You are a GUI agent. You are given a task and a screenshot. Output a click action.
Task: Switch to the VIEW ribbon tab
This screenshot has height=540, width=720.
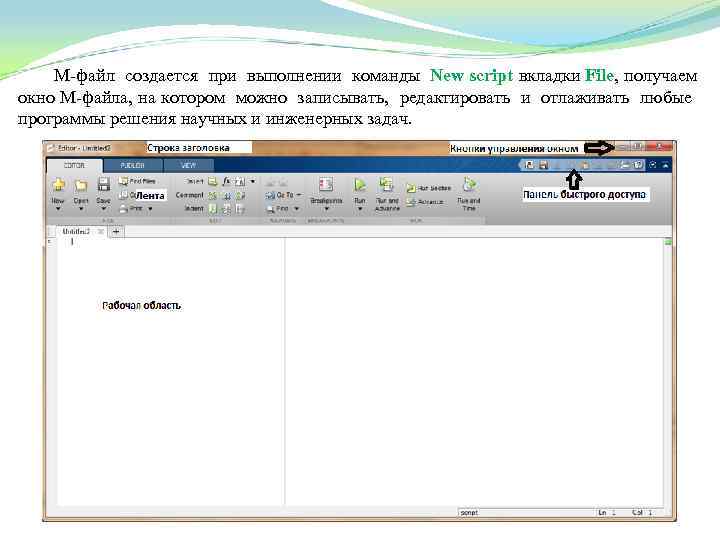click(188, 165)
